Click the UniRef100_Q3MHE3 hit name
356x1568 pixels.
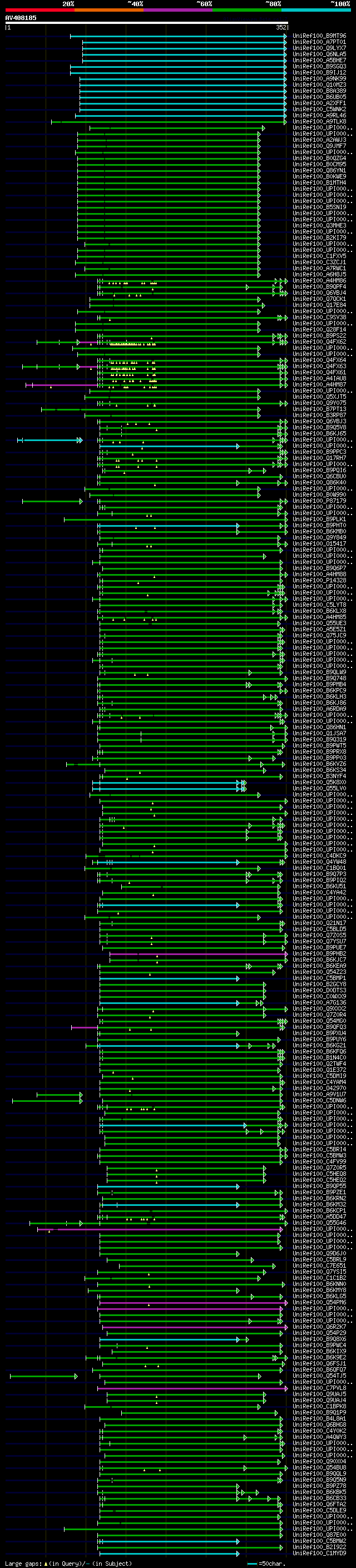[319, 226]
